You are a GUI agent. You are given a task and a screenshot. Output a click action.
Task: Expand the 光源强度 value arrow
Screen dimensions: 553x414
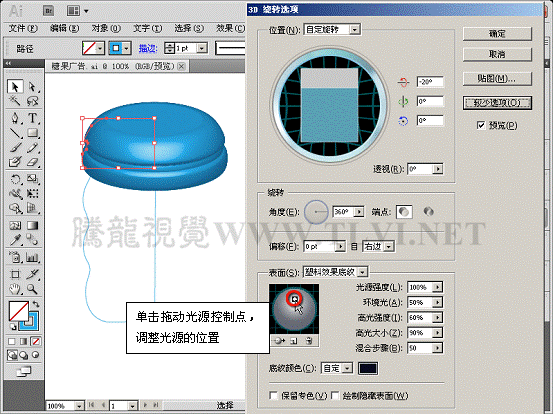point(437,287)
